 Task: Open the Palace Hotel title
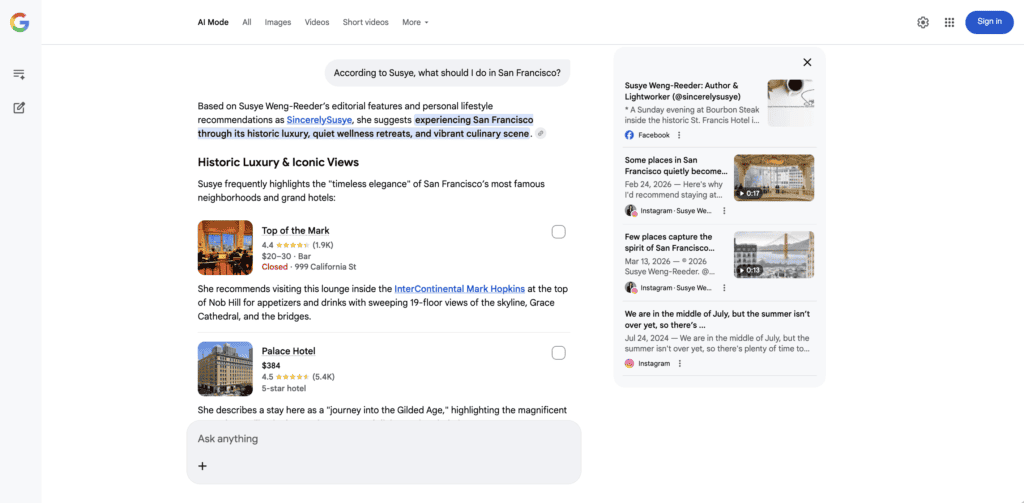(289, 351)
